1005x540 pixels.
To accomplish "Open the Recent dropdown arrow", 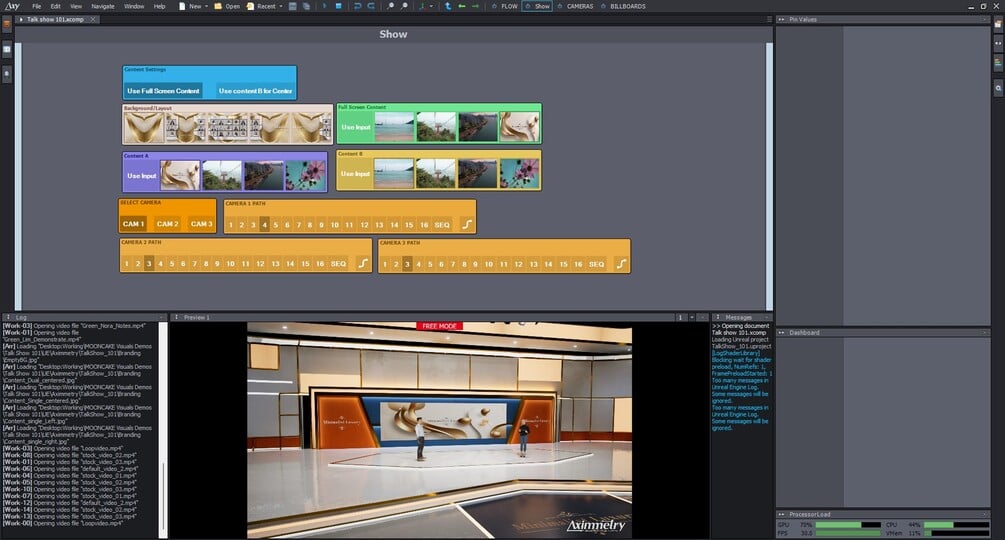I will coord(281,6).
